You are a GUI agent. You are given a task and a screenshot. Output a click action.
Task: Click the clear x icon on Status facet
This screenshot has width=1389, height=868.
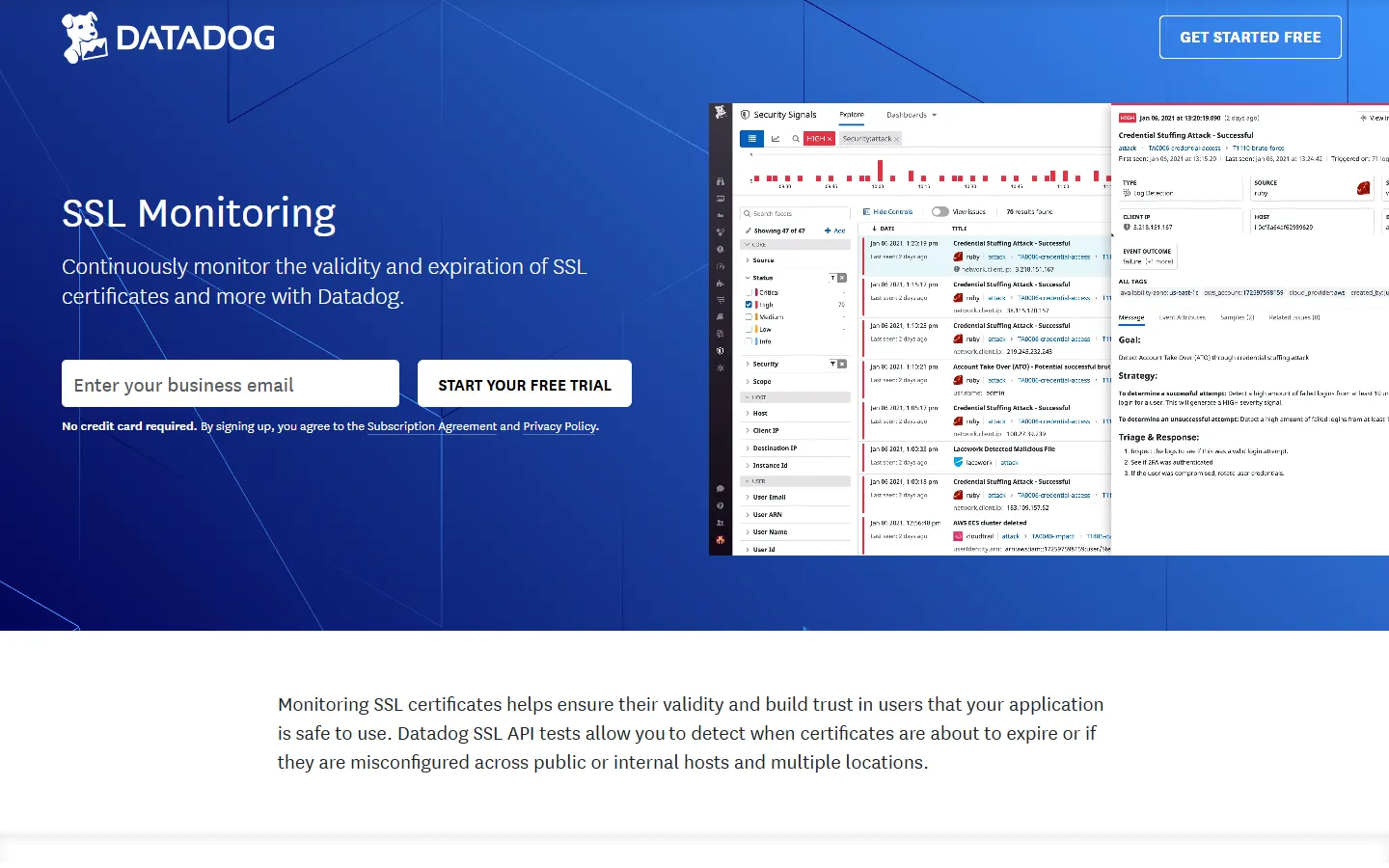[x=842, y=278]
